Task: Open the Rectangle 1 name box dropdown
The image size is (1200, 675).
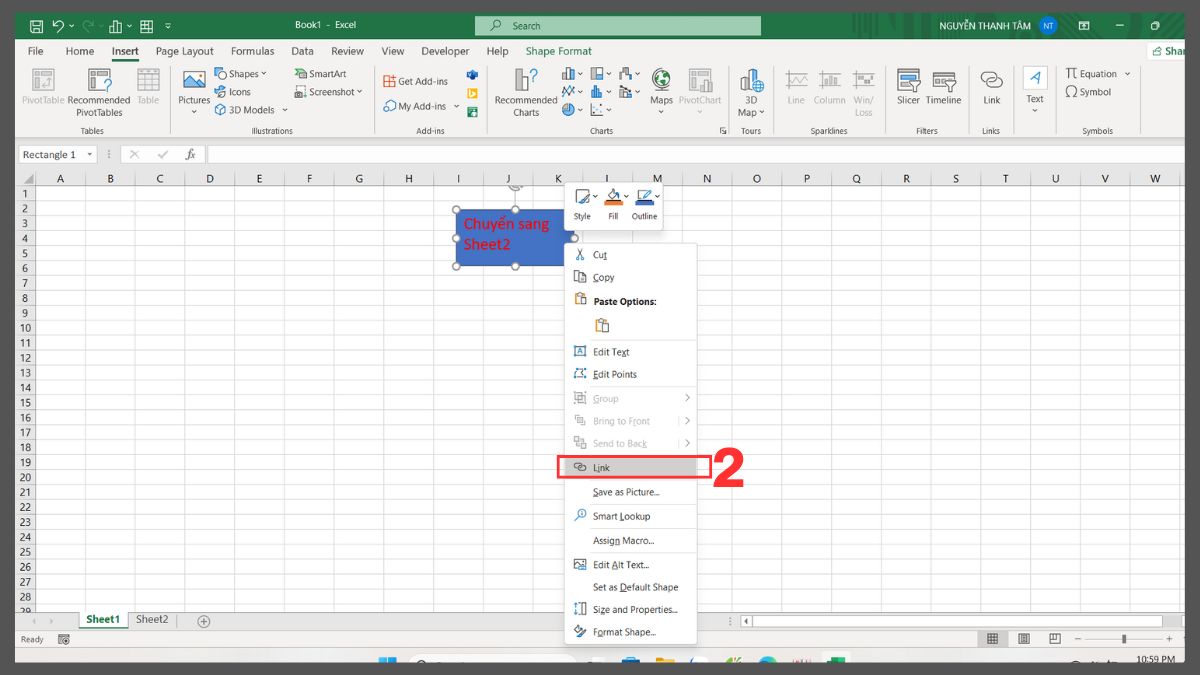Action: point(92,154)
